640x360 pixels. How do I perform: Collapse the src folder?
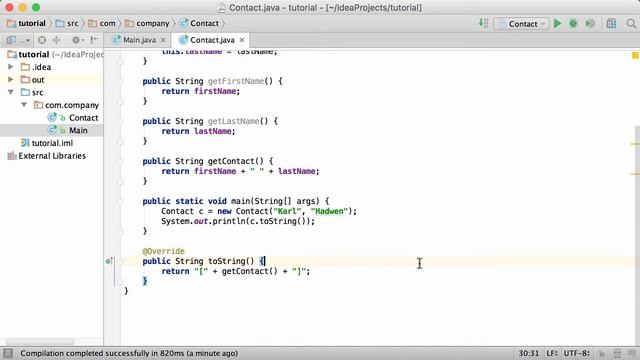tap(11, 92)
